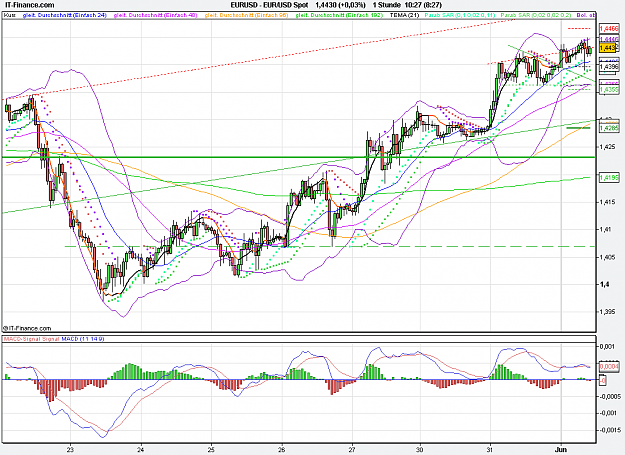
Task: Click the ©IT-Finance.com text in the chart's bottom corner
Action: click(x=27, y=328)
